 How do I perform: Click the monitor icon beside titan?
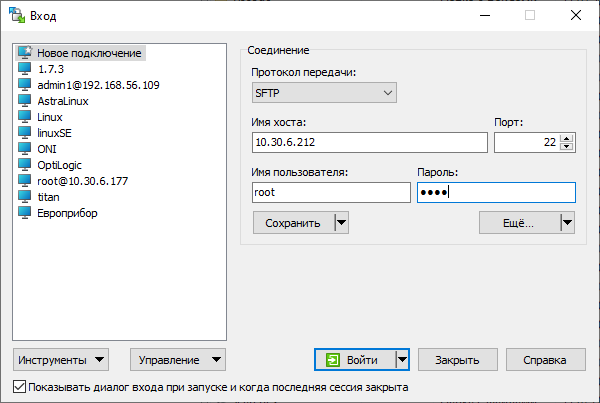[24, 197]
